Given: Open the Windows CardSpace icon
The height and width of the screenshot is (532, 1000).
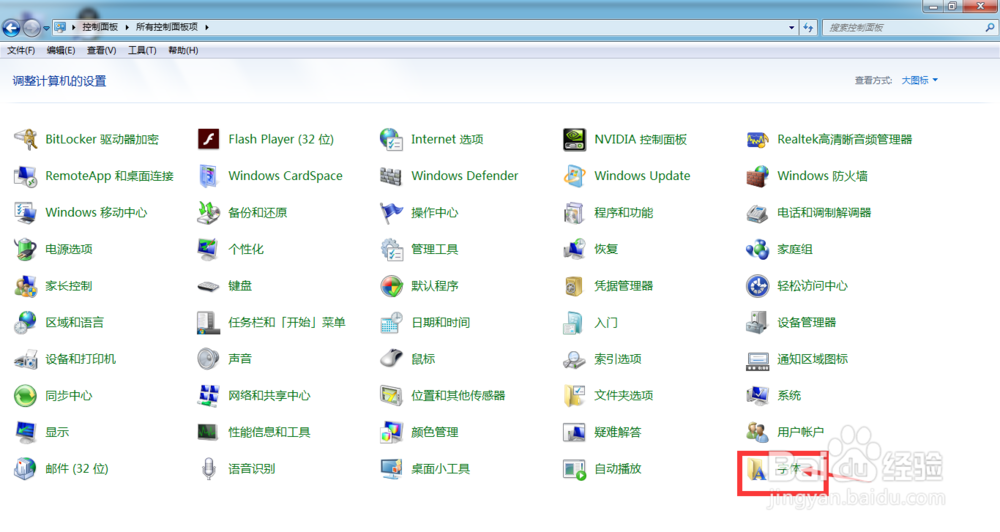Looking at the screenshot, I should [x=209, y=176].
